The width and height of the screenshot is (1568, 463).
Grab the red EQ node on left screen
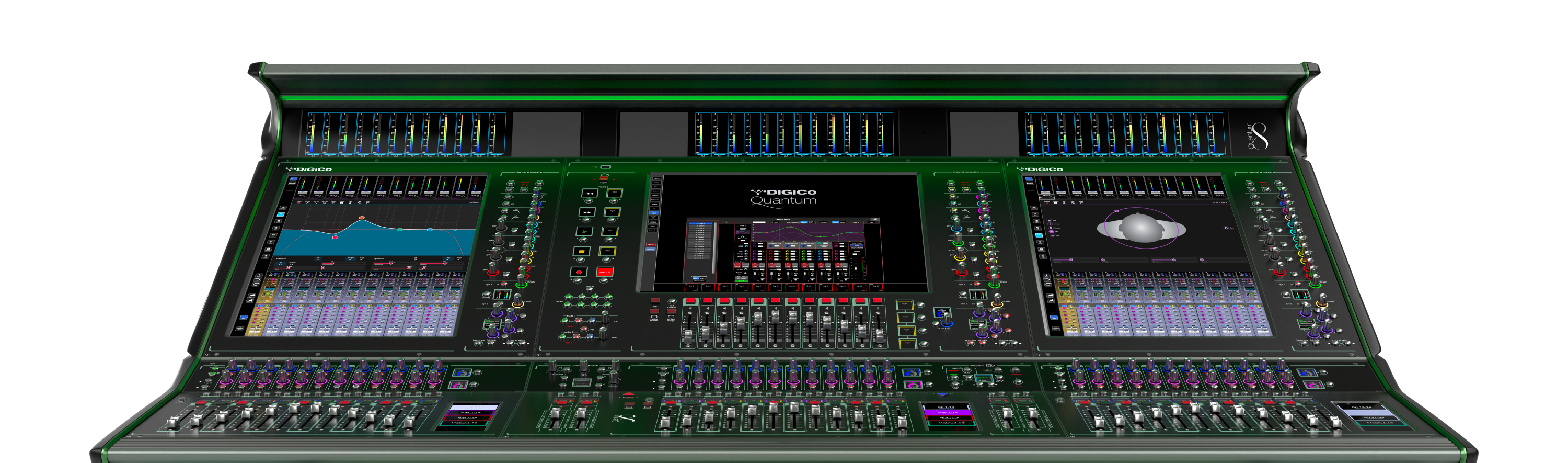(336, 237)
